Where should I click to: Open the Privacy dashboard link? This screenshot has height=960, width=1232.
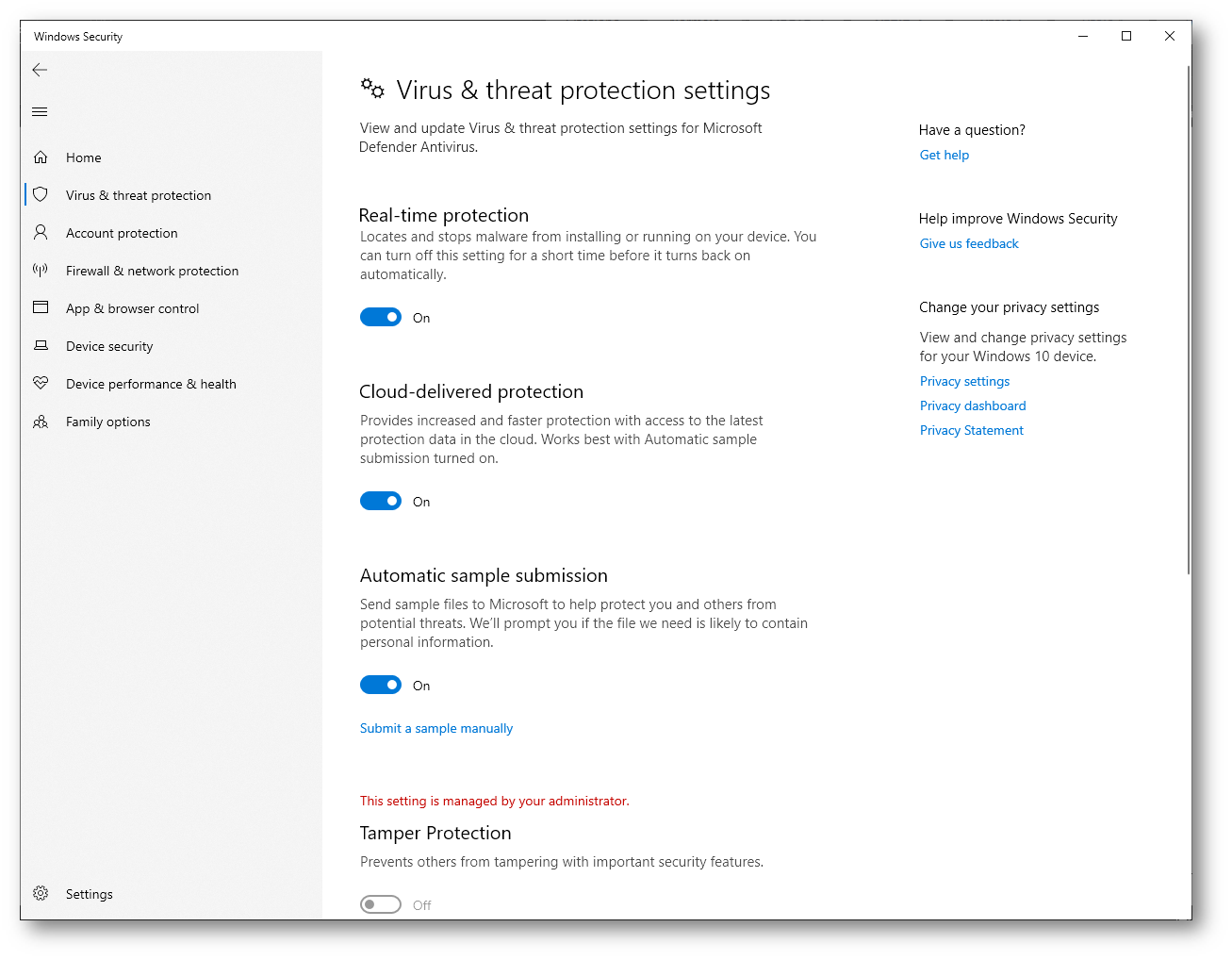tap(973, 406)
